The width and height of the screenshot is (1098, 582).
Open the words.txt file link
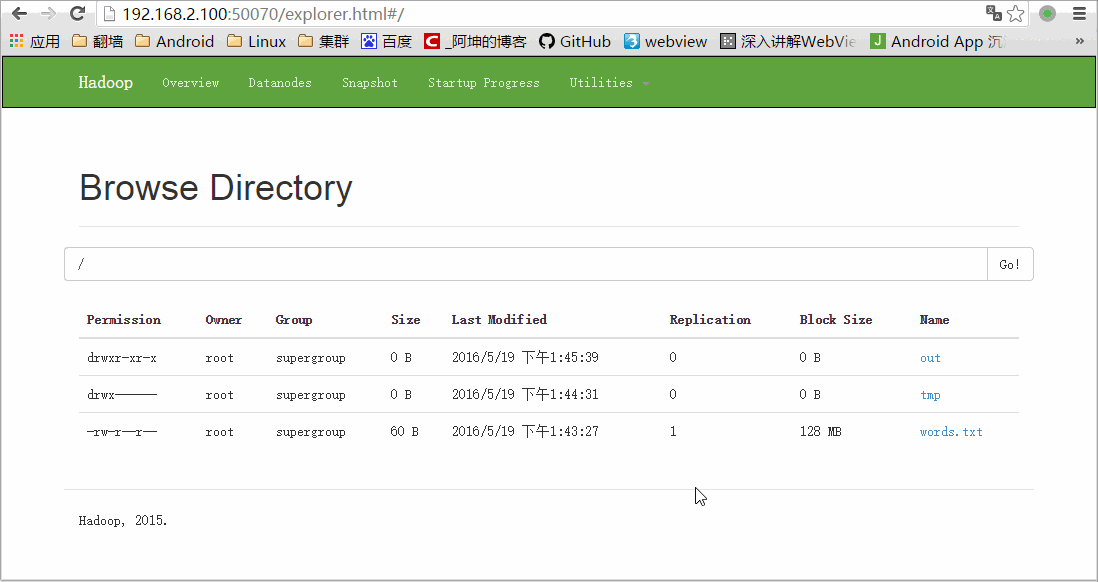pos(950,431)
